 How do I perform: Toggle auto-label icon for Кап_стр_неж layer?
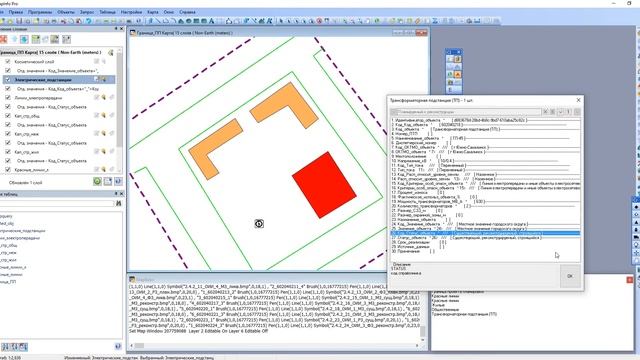tap(111, 133)
